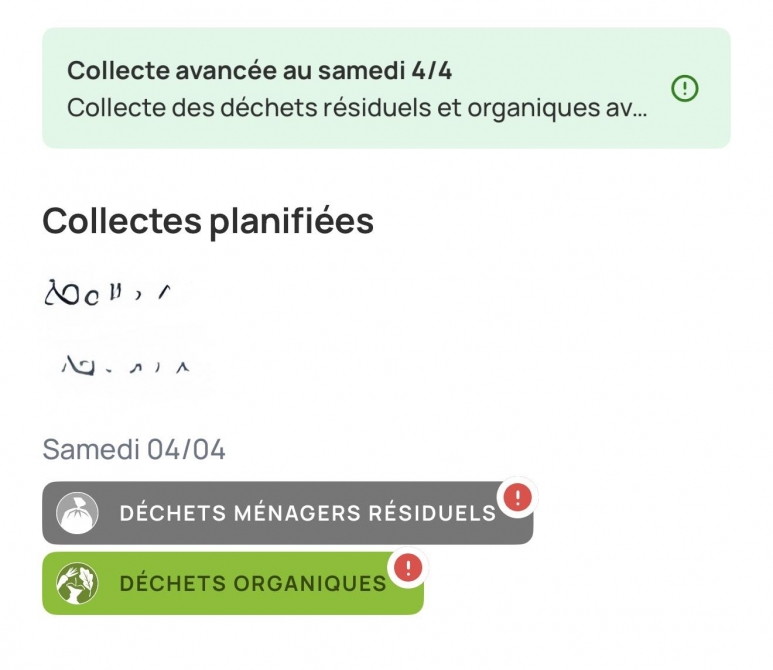773x670 pixels.
Task: Click the green info icon in the banner
Action: tap(685, 89)
